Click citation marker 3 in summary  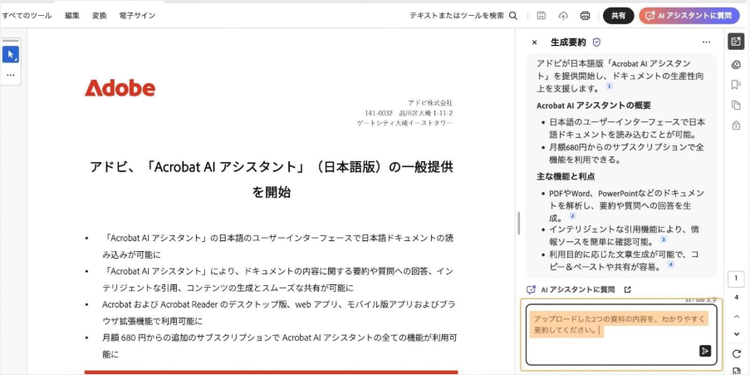663,239
